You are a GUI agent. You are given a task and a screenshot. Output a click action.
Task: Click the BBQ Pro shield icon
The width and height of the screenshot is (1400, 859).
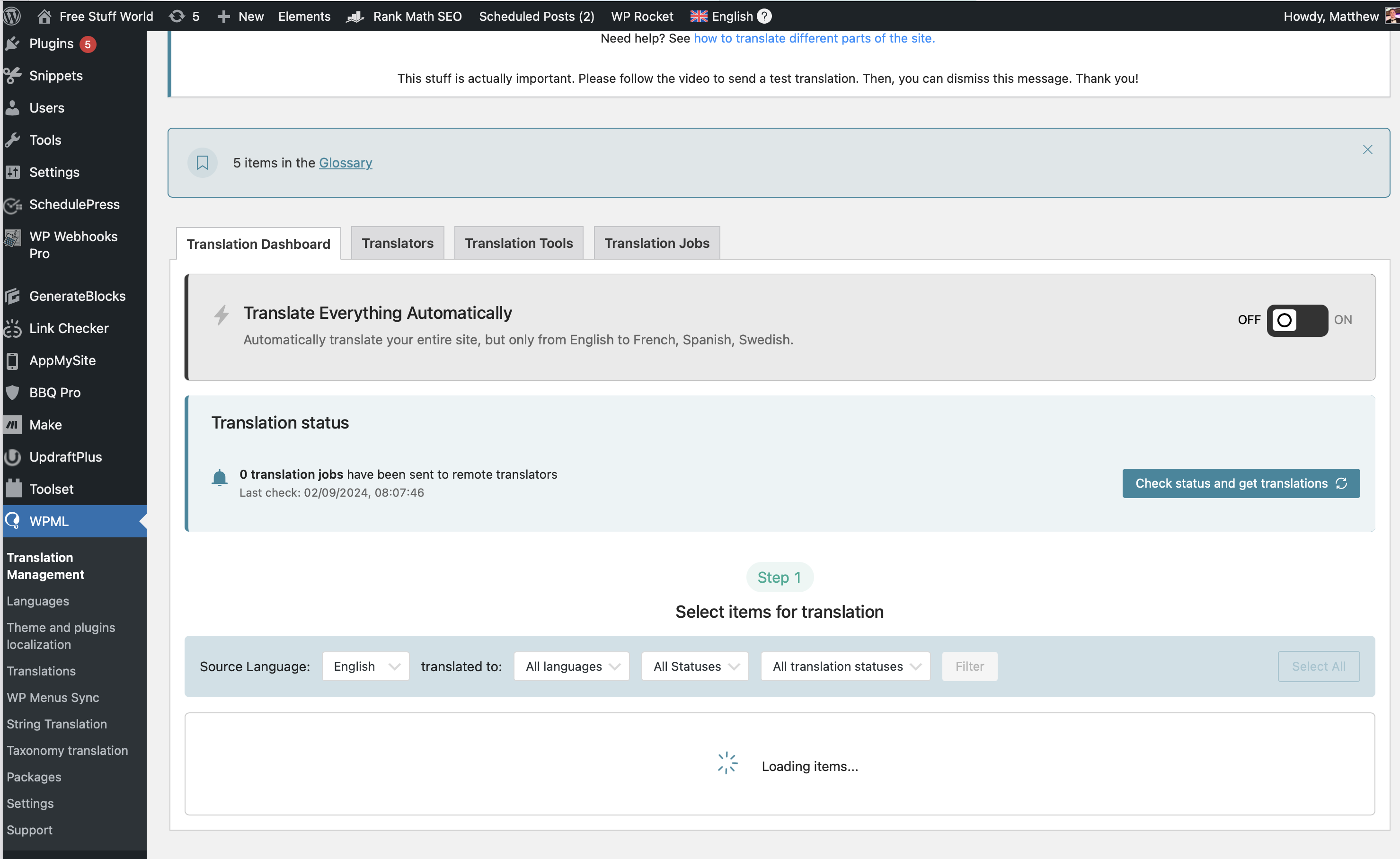point(12,393)
